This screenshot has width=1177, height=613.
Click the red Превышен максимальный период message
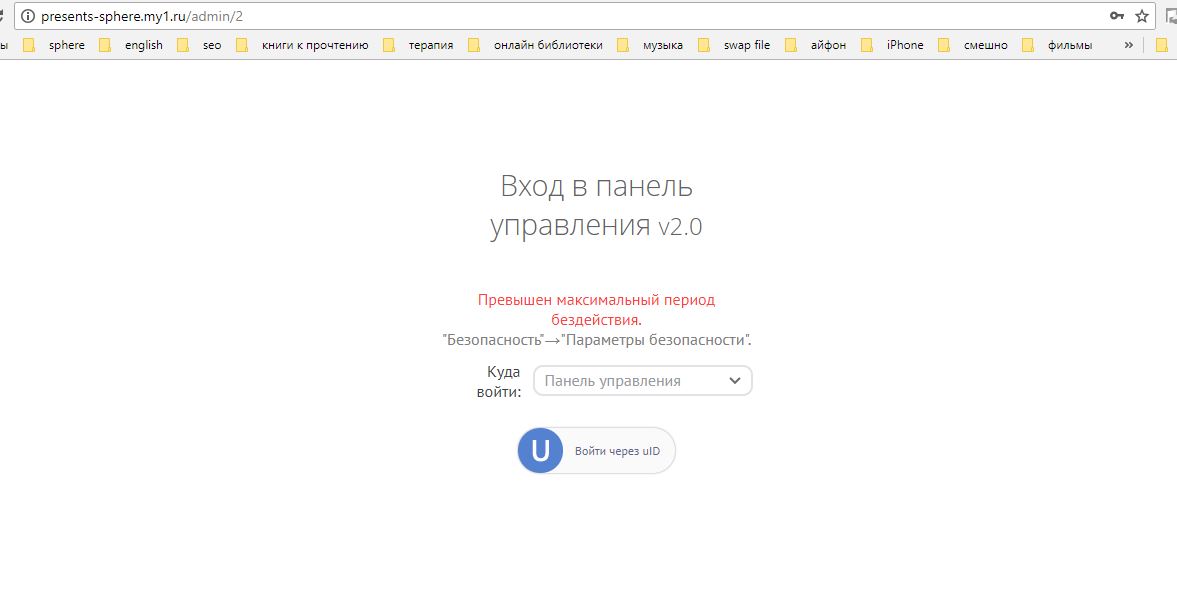coord(597,309)
